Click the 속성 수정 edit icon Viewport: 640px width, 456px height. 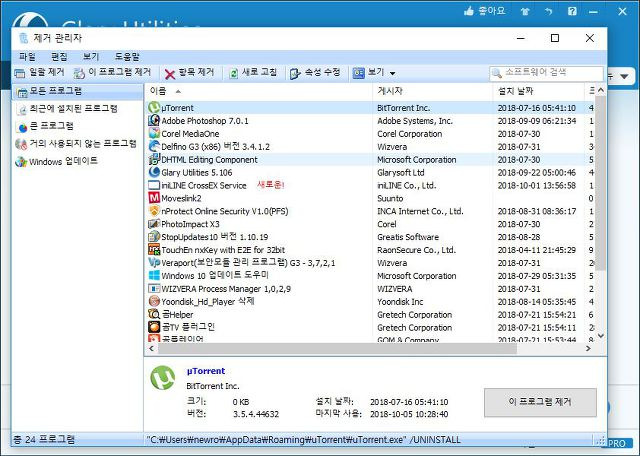click(x=295, y=73)
